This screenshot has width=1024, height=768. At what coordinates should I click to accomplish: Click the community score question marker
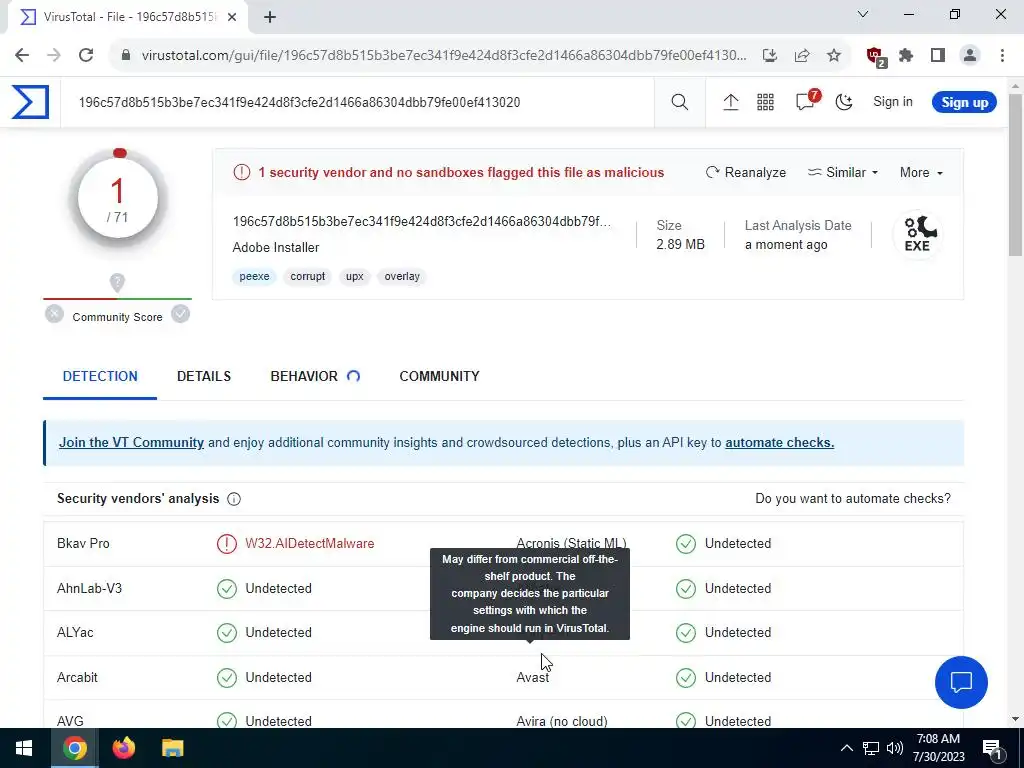pos(117,282)
